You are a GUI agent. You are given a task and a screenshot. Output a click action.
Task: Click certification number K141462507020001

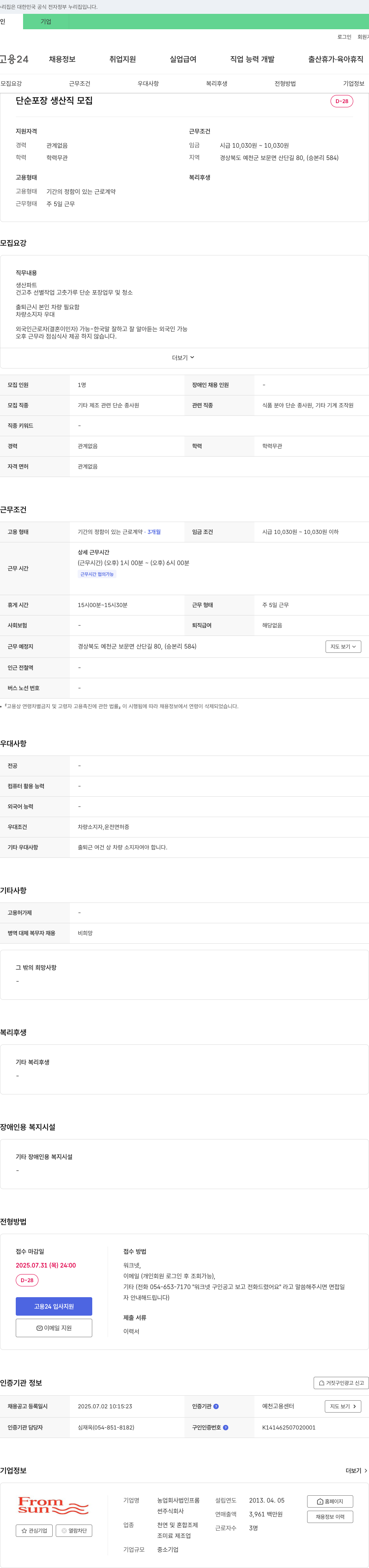point(289,1427)
